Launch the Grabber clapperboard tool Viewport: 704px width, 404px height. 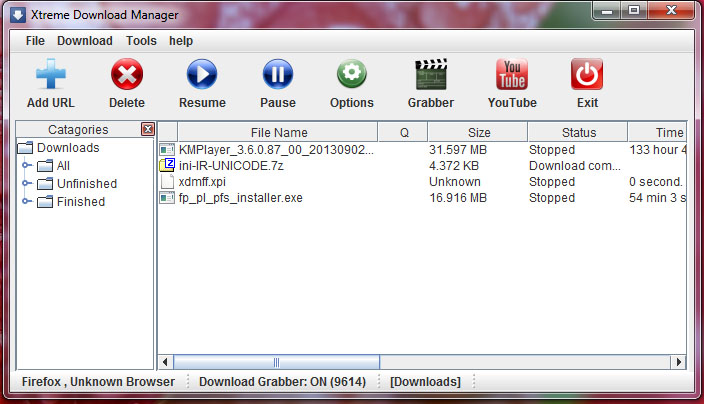[x=430, y=75]
